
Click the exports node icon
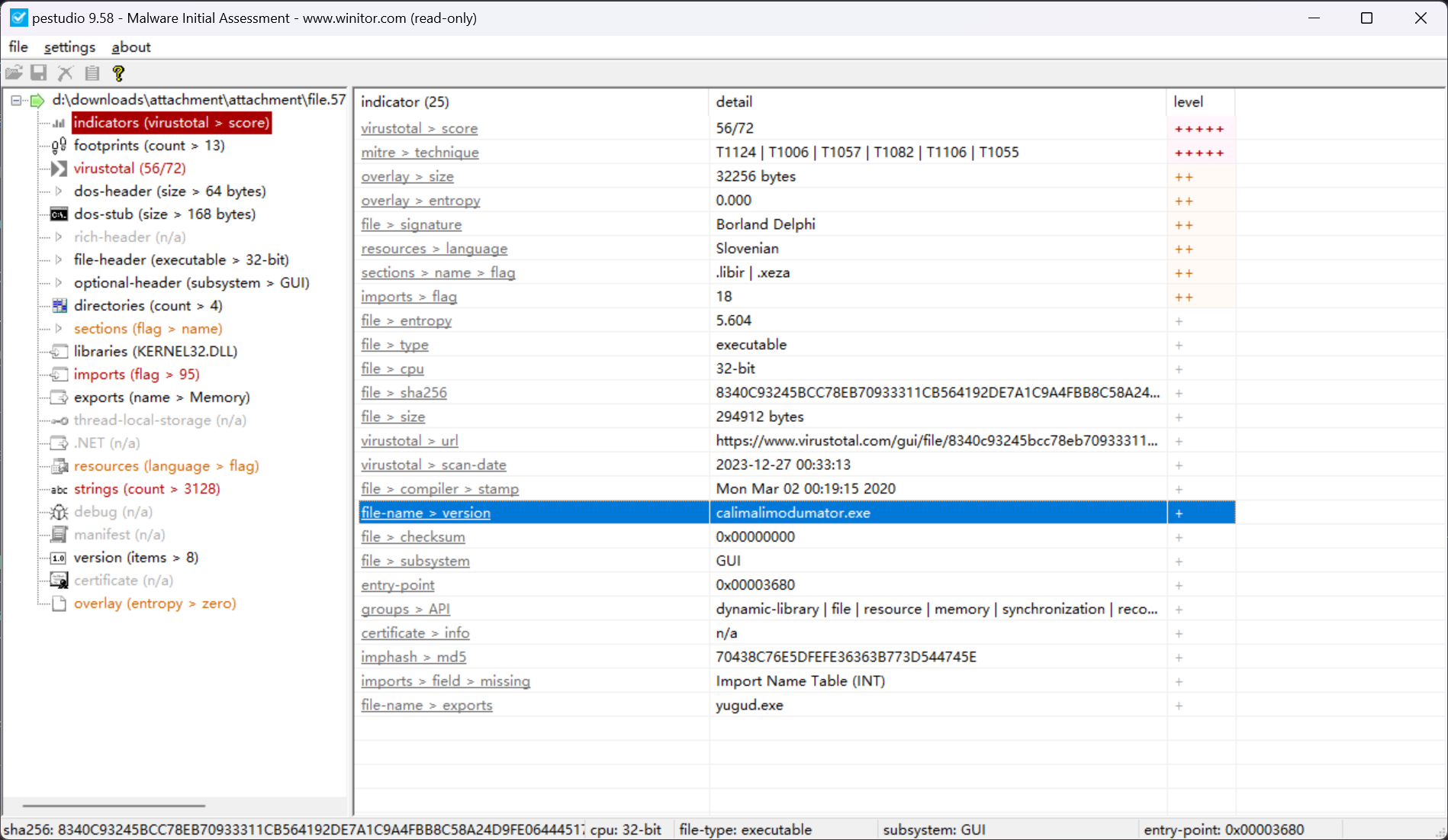[59, 397]
